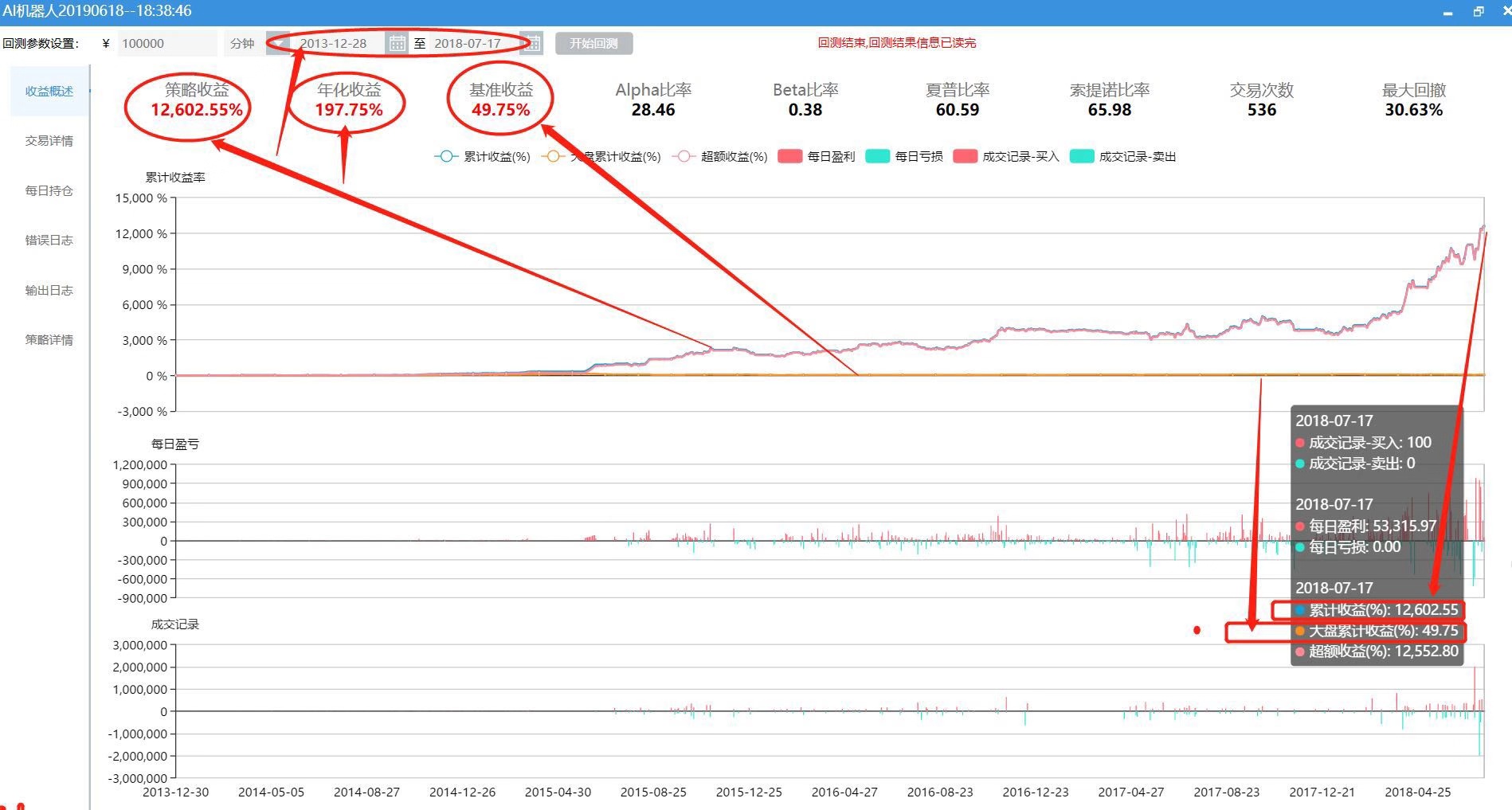
Task: Expand the 分钟 frequency dropdown
Action: click(278, 43)
